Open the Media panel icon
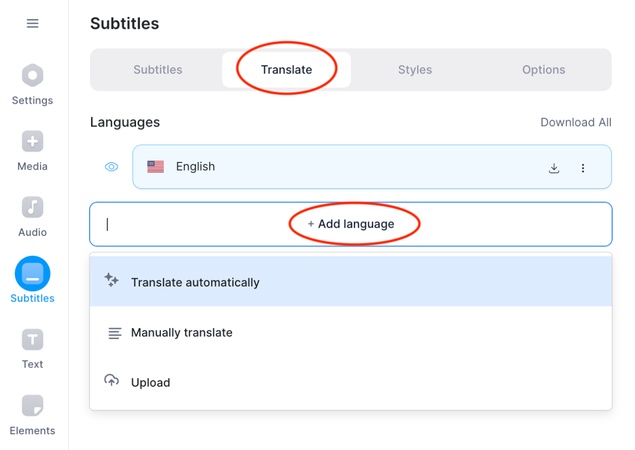This screenshot has width=635, height=450. (32, 141)
